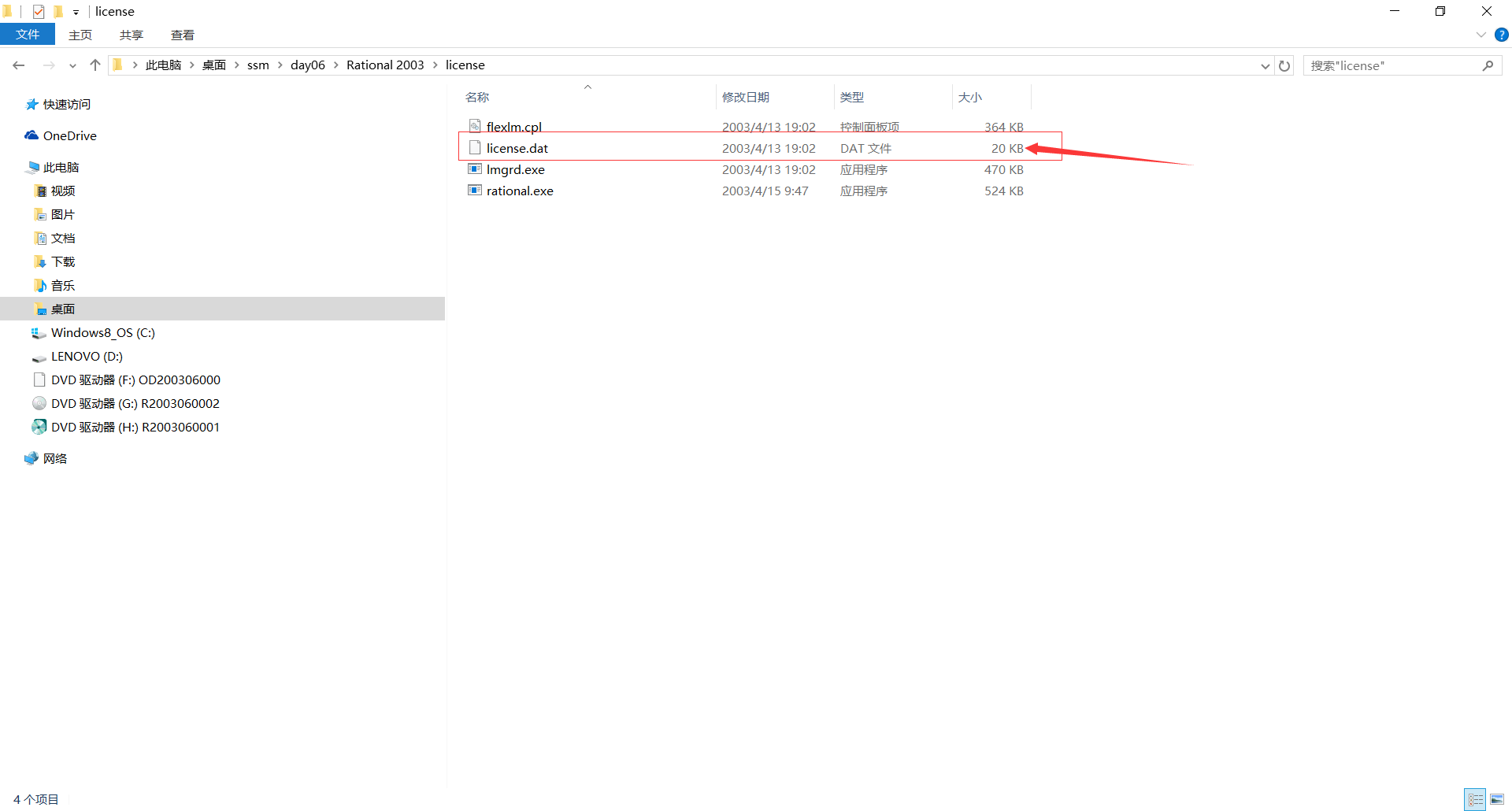Switch to the 查看 ribbon tab
Screen dimensions: 1512x811
pyautogui.click(x=183, y=35)
